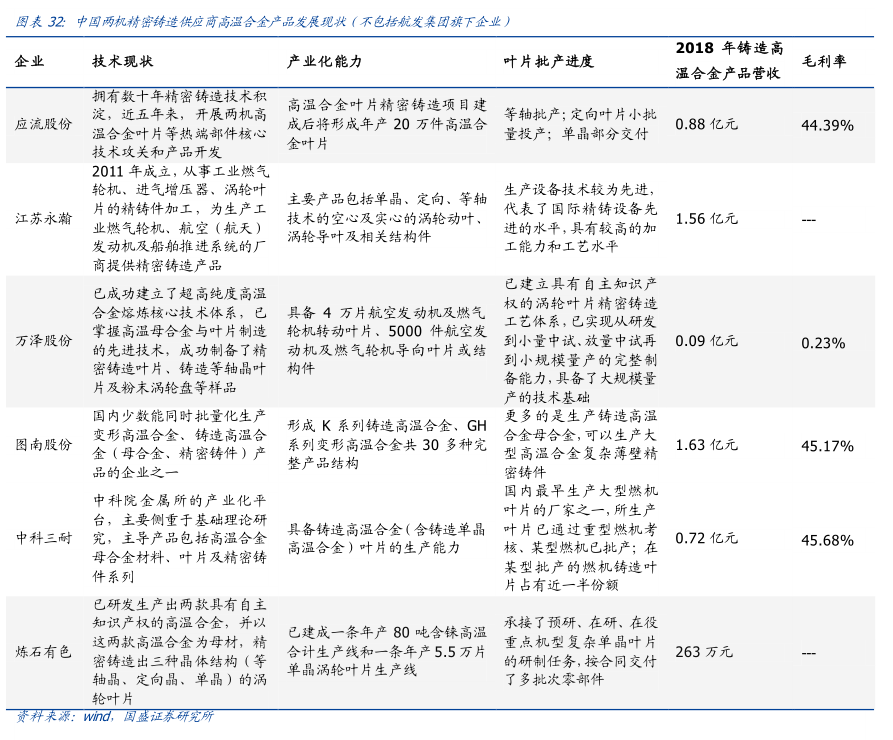Image resolution: width=893 pixels, height=740 pixels.
Task: Click company name 中科三耐
Action: tap(44, 538)
